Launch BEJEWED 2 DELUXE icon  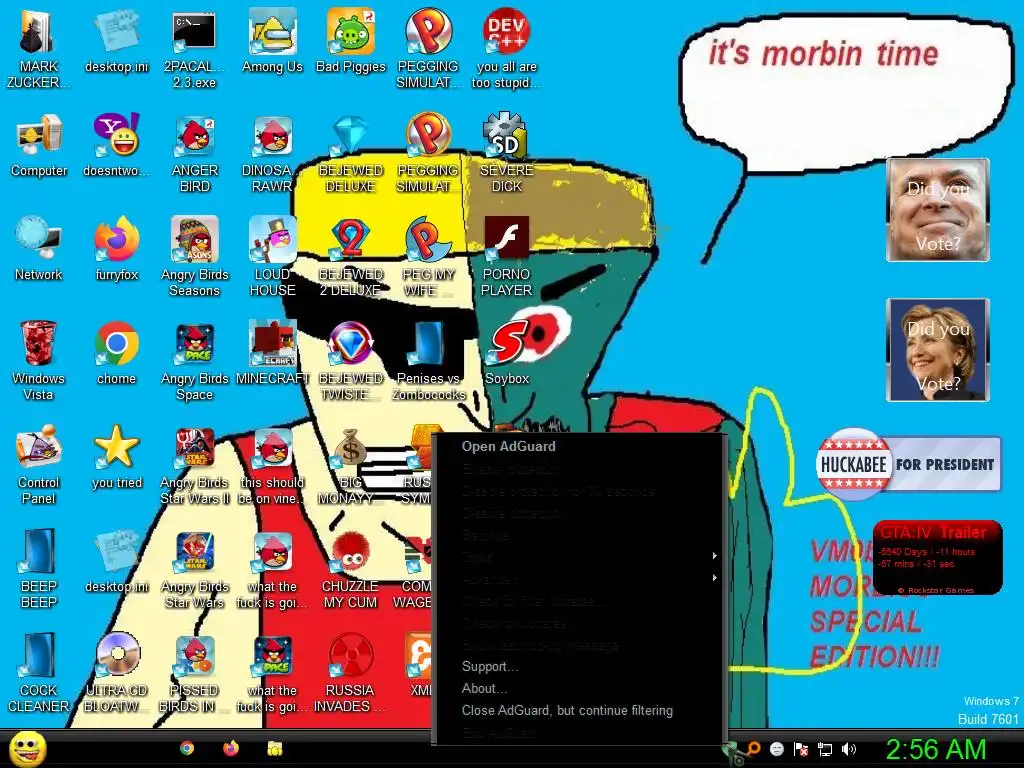(x=351, y=257)
